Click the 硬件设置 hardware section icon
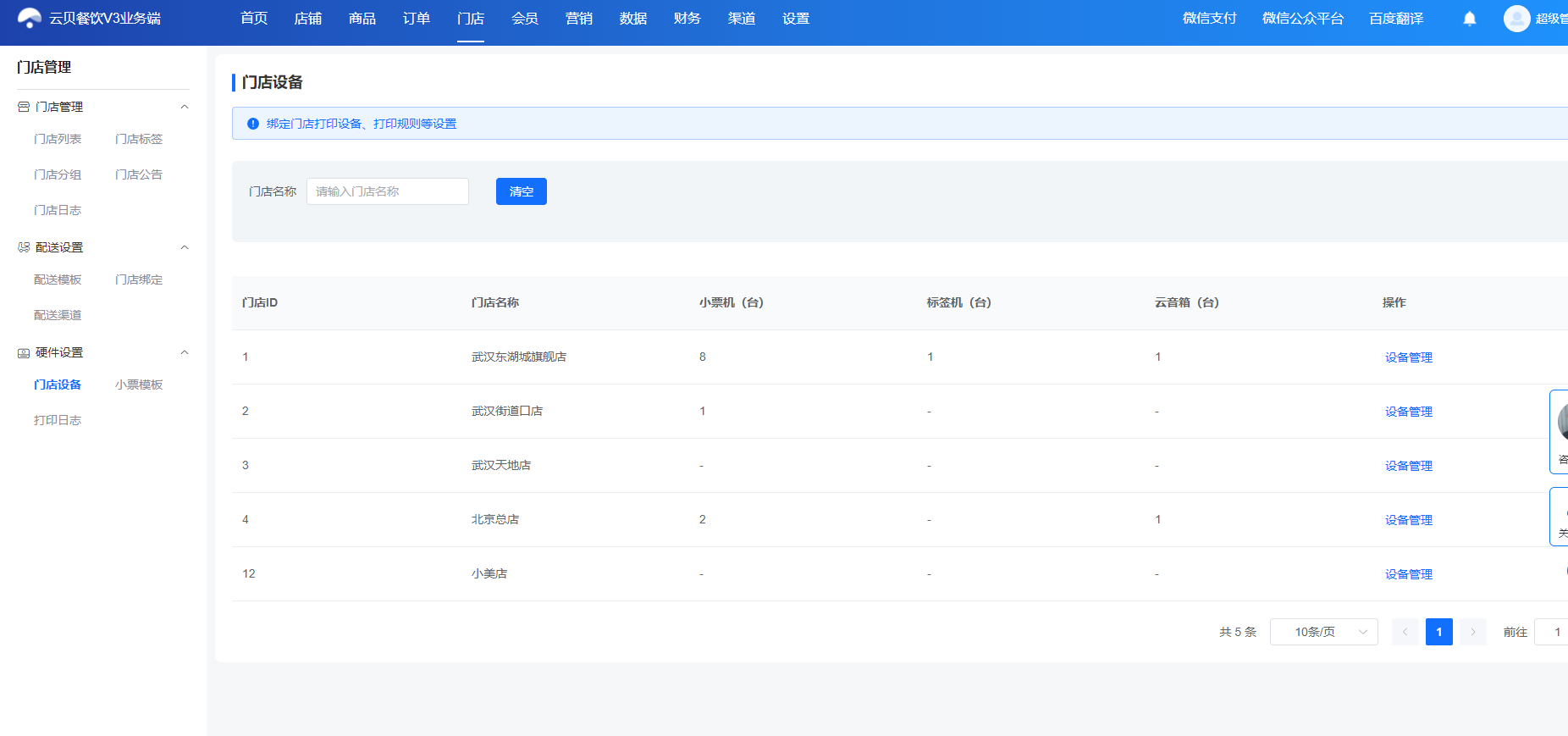Image resolution: width=1568 pixels, height=736 pixels. click(x=24, y=352)
